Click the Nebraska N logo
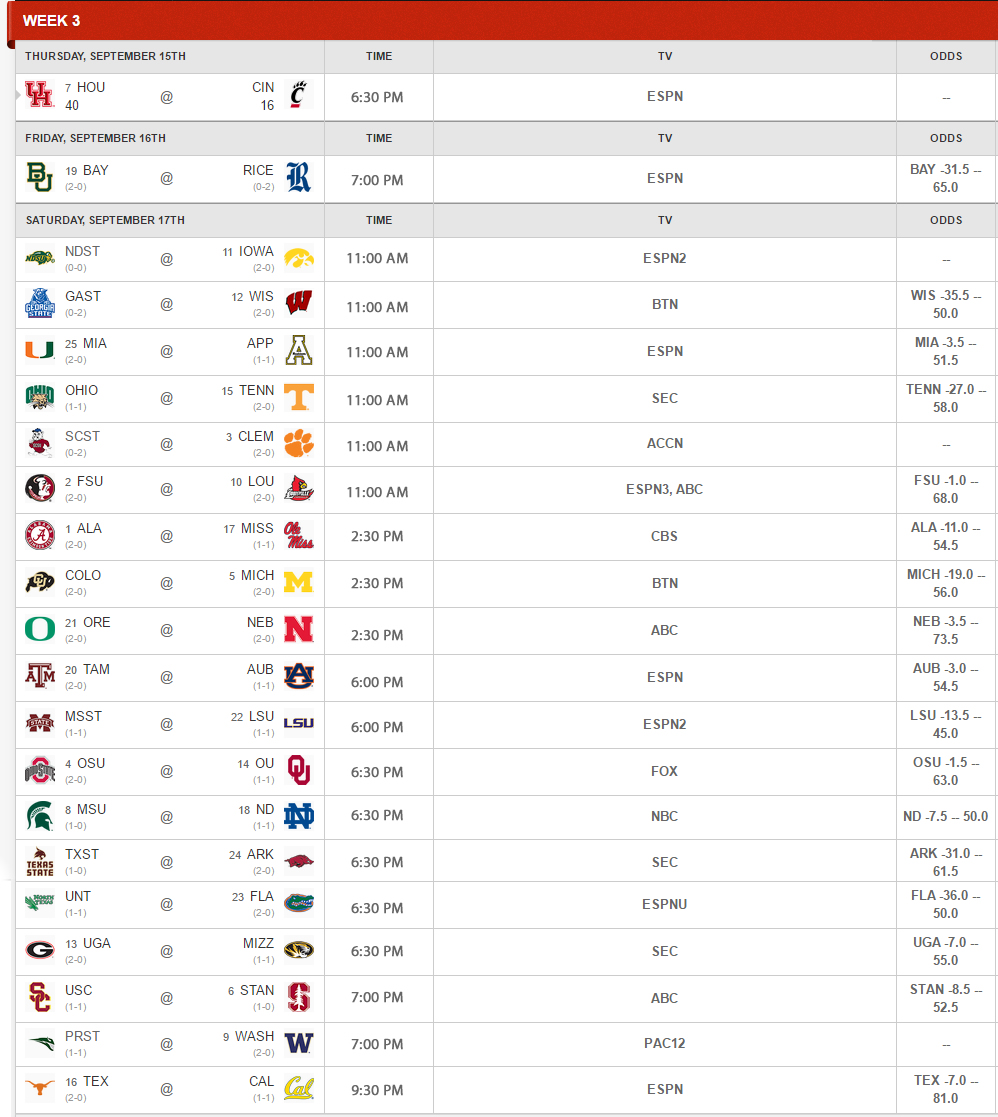The height and width of the screenshot is (1117, 998). 298,629
